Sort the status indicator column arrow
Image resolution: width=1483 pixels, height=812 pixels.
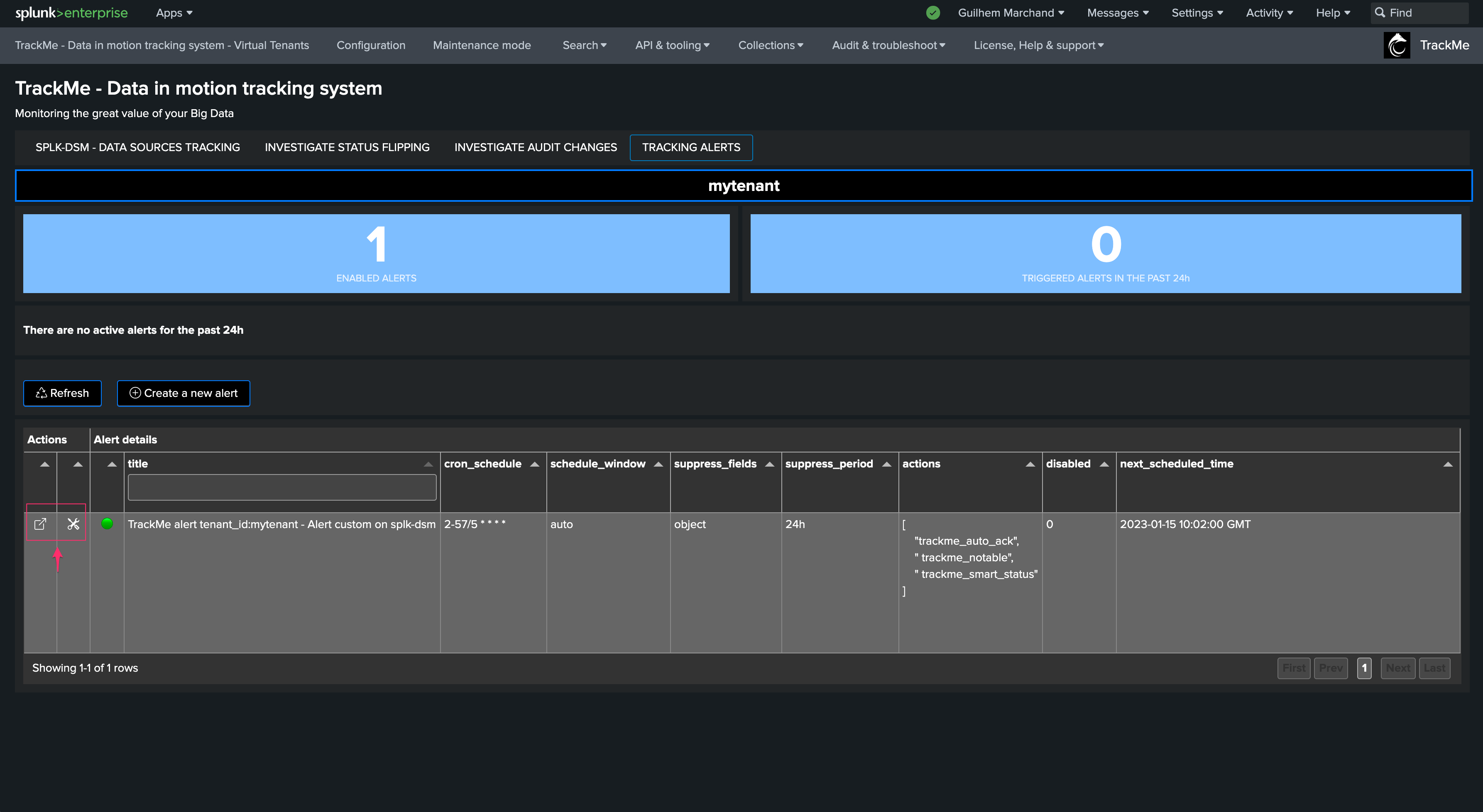[112, 464]
